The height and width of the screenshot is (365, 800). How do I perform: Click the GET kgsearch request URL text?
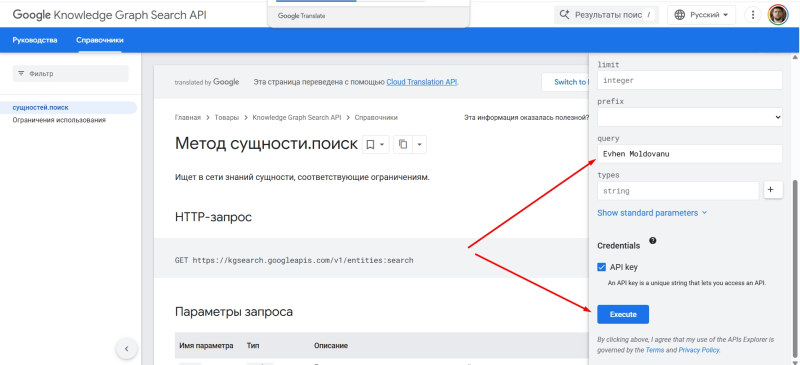pyautogui.click(x=294, y=260)
